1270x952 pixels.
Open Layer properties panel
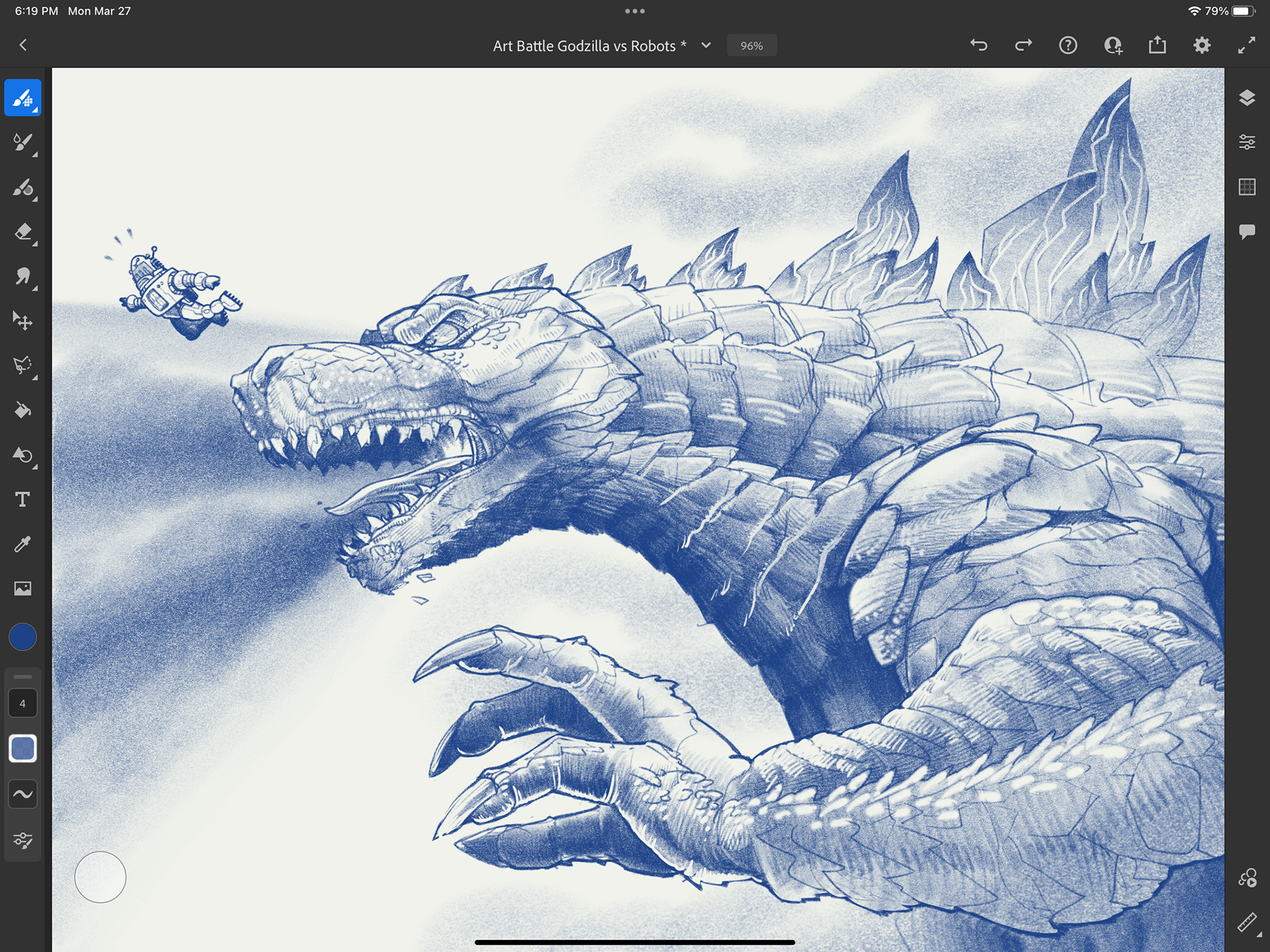coord(1247,142)
